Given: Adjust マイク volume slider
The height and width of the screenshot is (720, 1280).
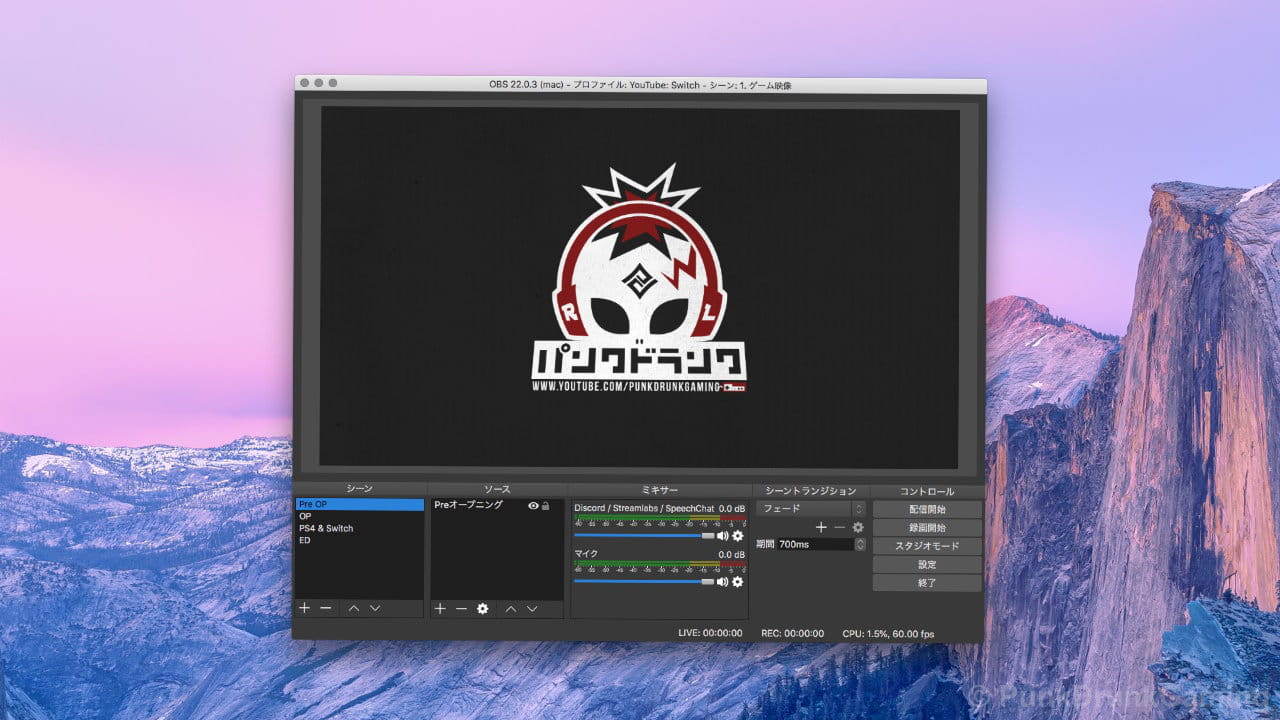Looking at the screenshot, I should coord(644,581).
